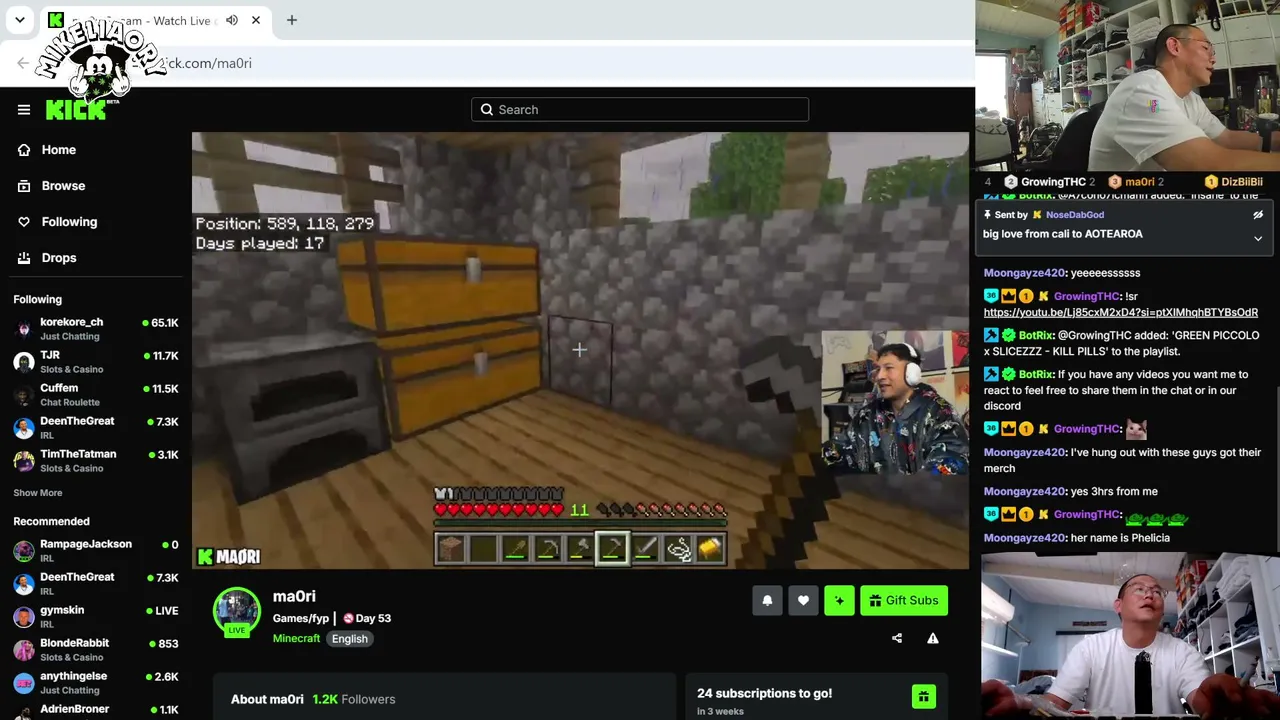This screenshot has height=720, width=1280.
Task: Click the browser address bar
Action: [560, 63]
